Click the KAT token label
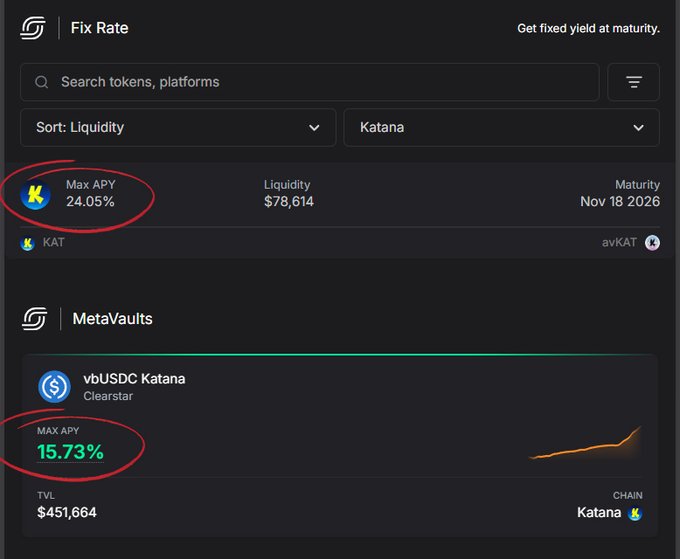This screenshot has width=680, height=559. click(53, 242)
